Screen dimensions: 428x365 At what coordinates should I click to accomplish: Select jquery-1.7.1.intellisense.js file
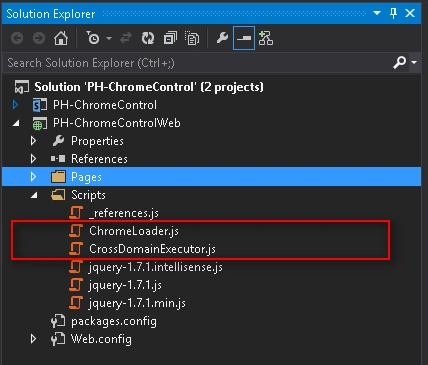[x=156, y=267]
